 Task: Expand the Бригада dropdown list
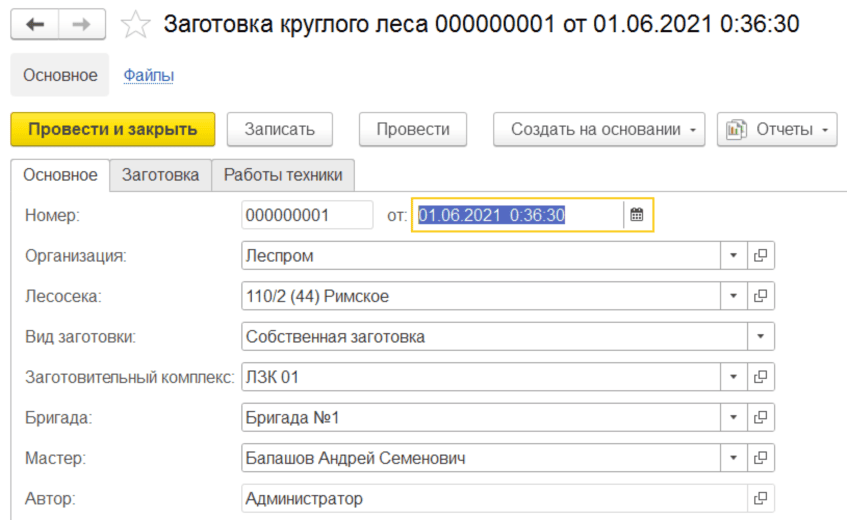coord(734,417)
